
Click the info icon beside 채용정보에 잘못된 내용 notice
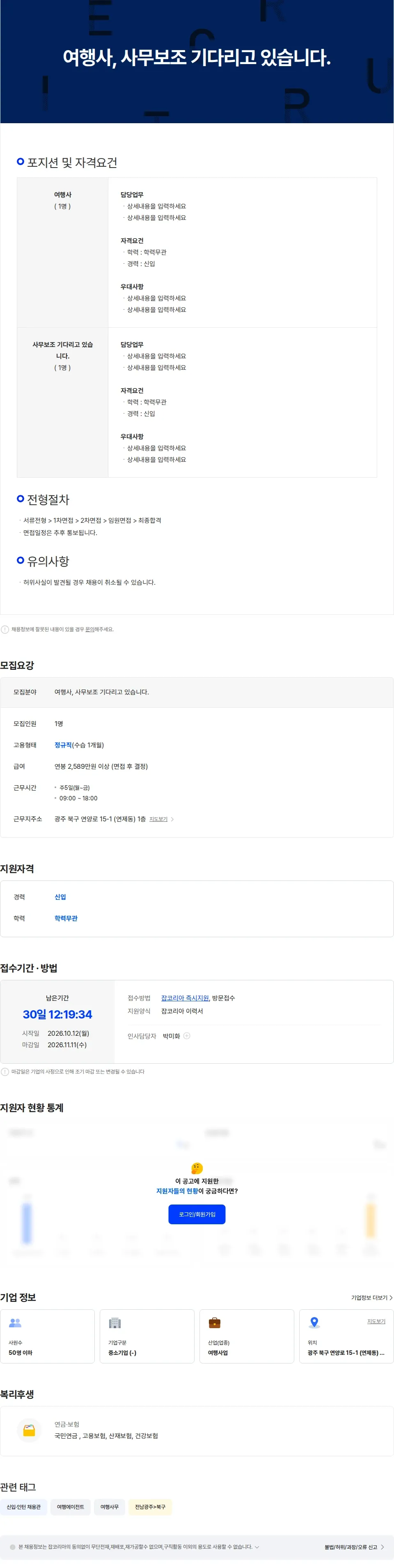(5, 630)
